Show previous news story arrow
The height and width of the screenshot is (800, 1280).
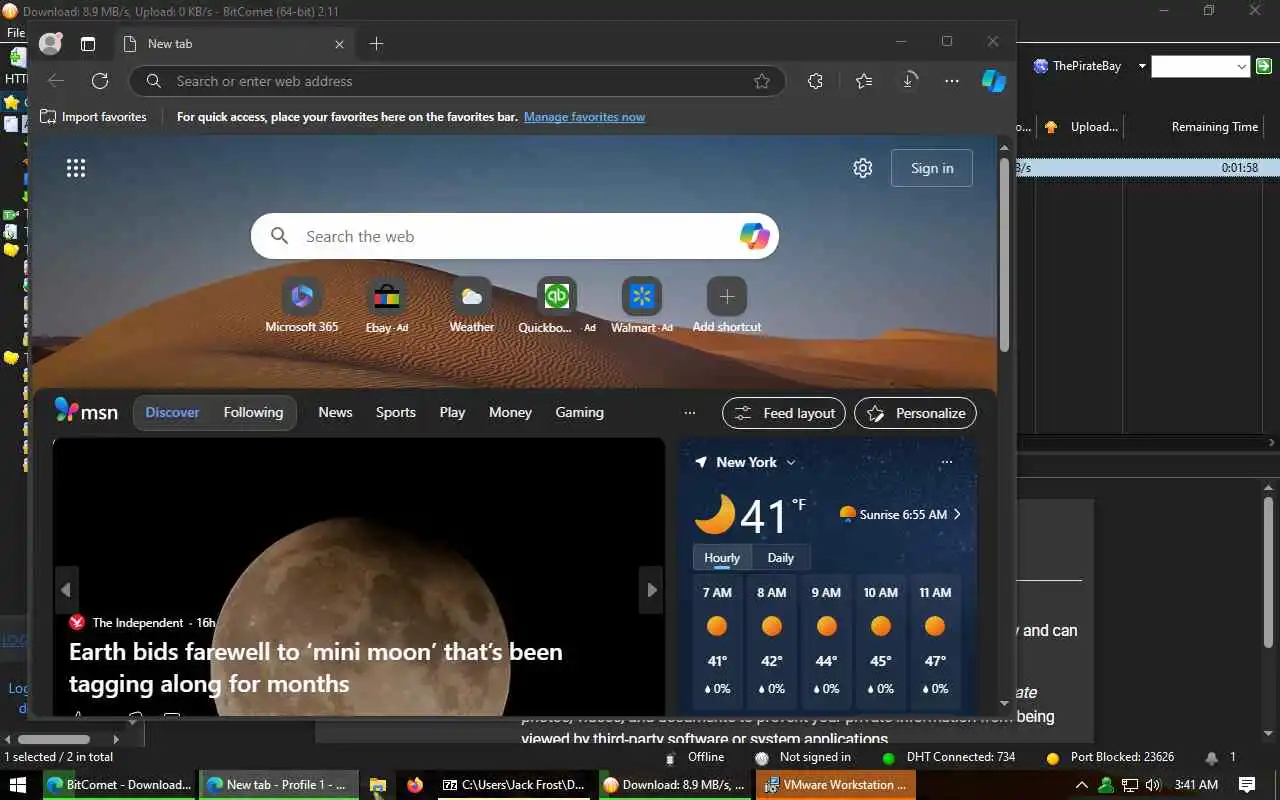tap(66, 590)
